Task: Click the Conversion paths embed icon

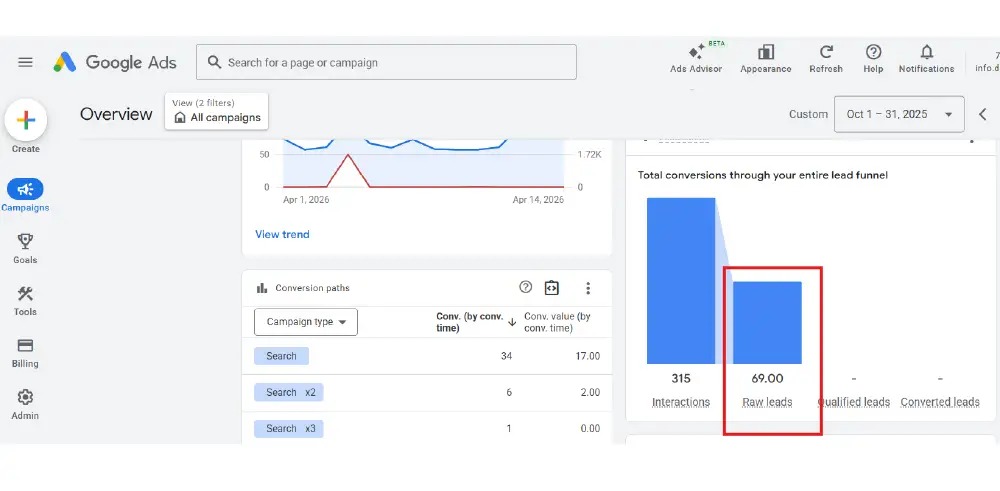Action: click(x=551, y=288)
